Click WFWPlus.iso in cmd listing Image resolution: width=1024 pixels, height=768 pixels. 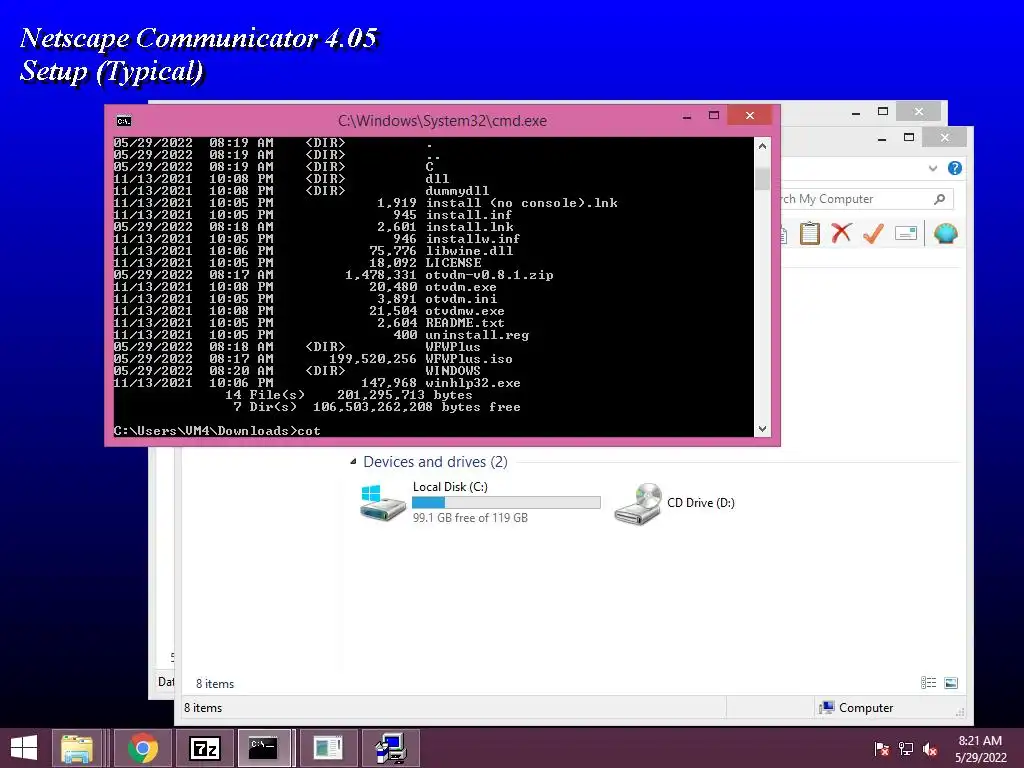click(469, 359)
